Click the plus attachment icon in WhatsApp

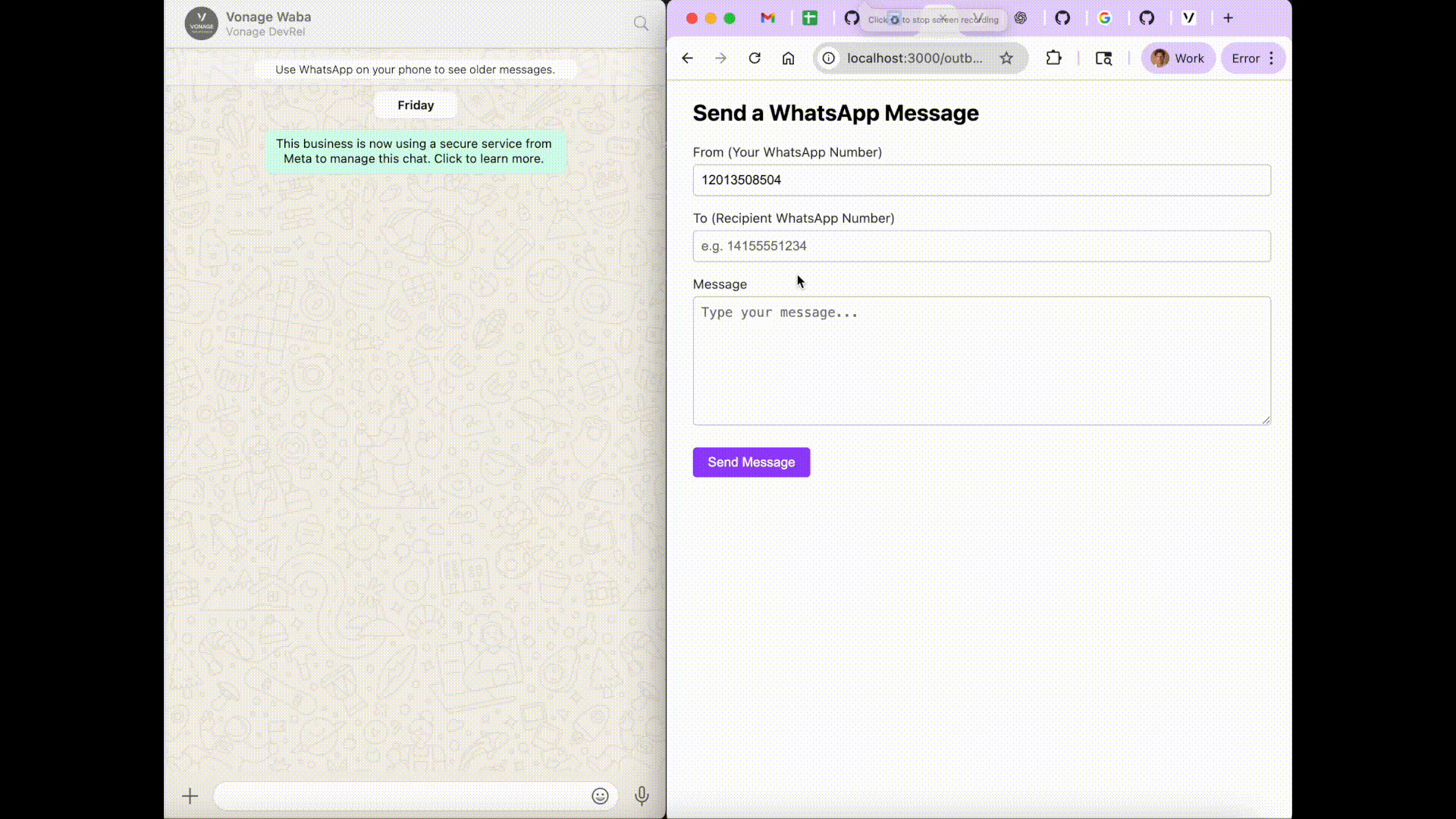point(190,795)
